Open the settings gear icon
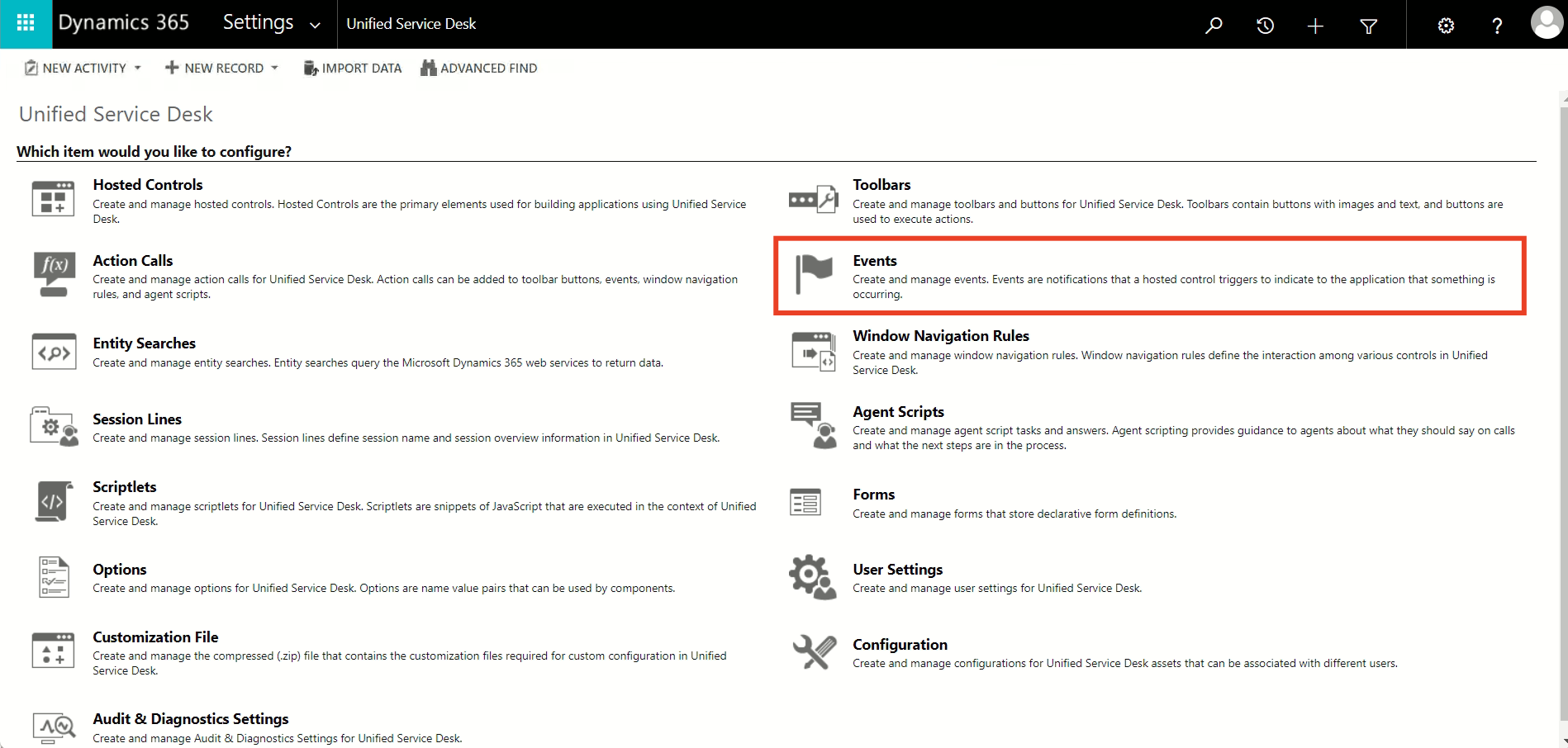The height and width of the screenshot is (748, 1568). 1446,26
